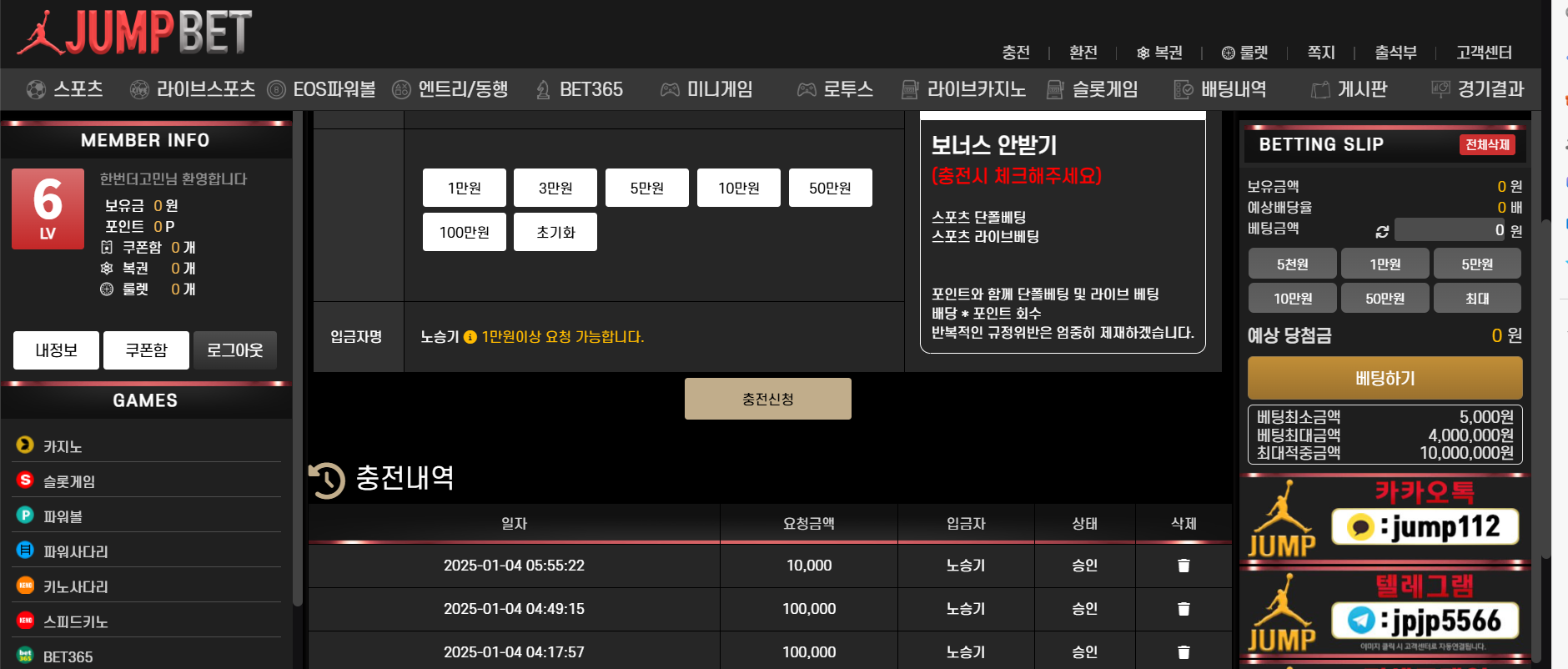The width and height of the screenshot is (1568, 669).
Task: Click the 내정보 button
Action: coord(57,350)
